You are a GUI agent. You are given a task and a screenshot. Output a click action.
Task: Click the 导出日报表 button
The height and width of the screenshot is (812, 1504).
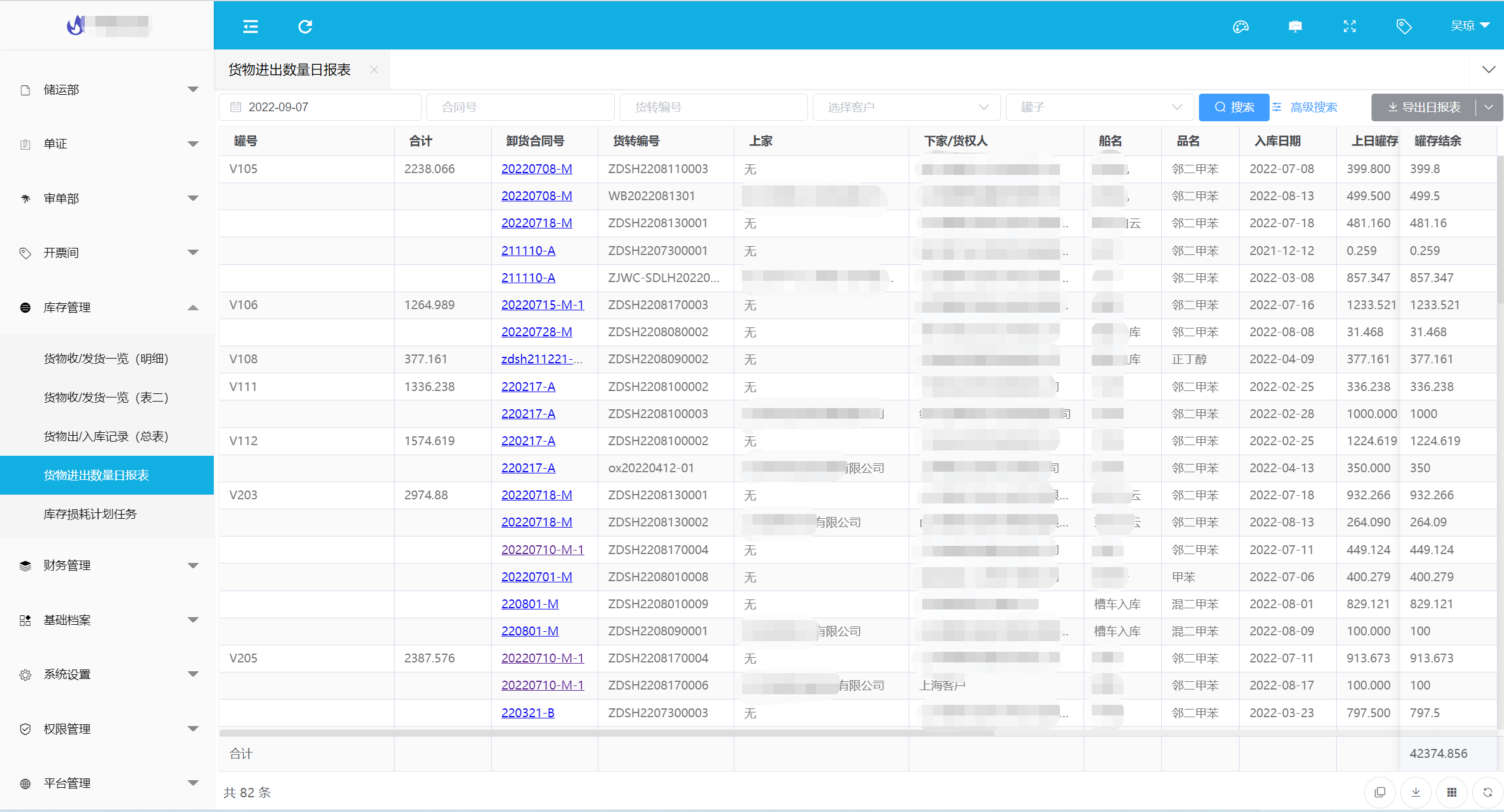pos(1424,107)
